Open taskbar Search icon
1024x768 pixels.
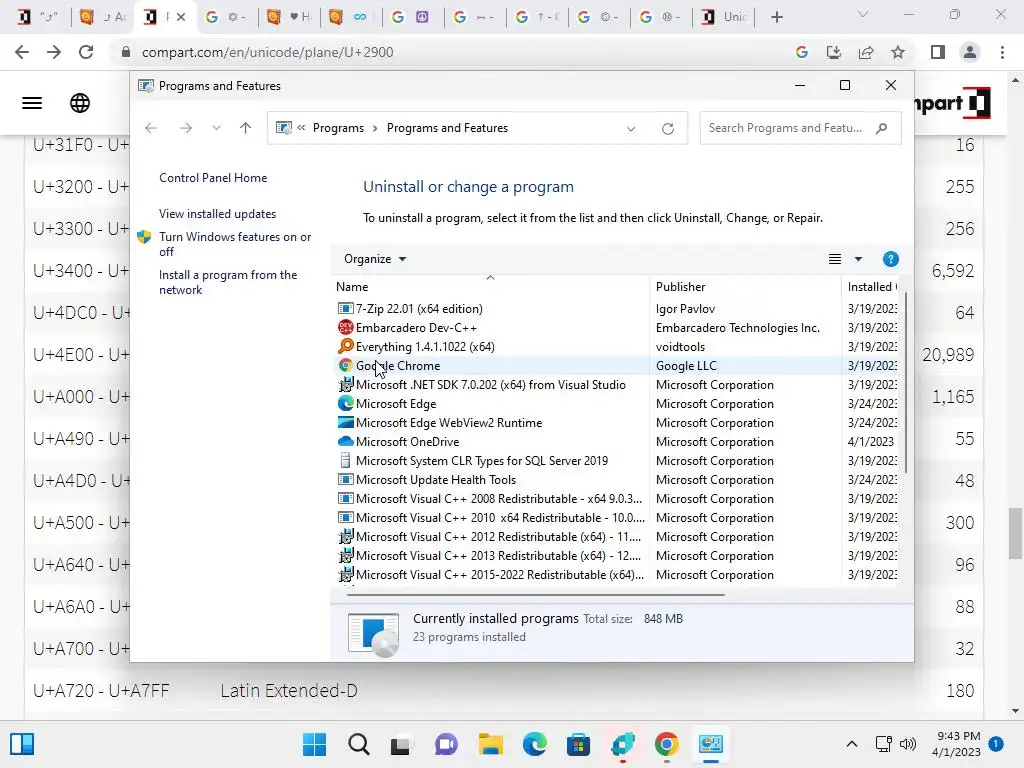click(359, 744)
